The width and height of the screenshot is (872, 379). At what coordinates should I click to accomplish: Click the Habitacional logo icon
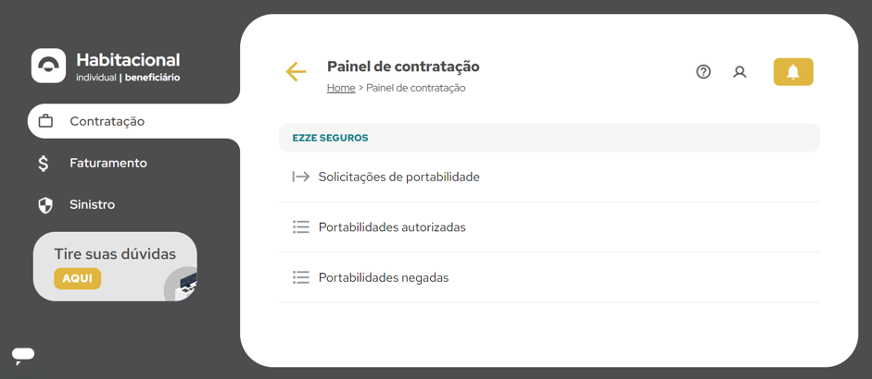(x=48, y=66)
